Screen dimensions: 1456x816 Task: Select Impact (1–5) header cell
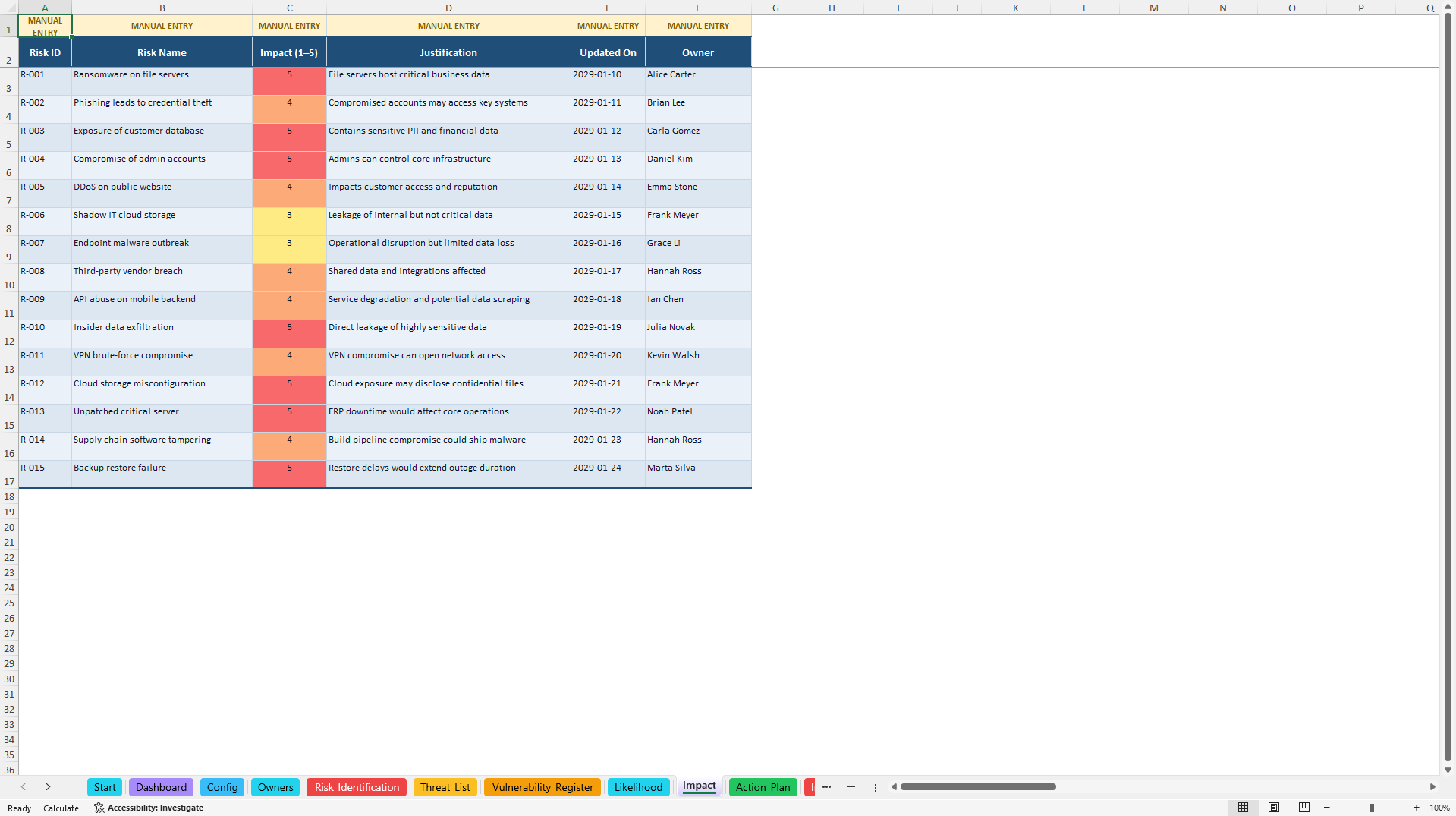(289, 52)
